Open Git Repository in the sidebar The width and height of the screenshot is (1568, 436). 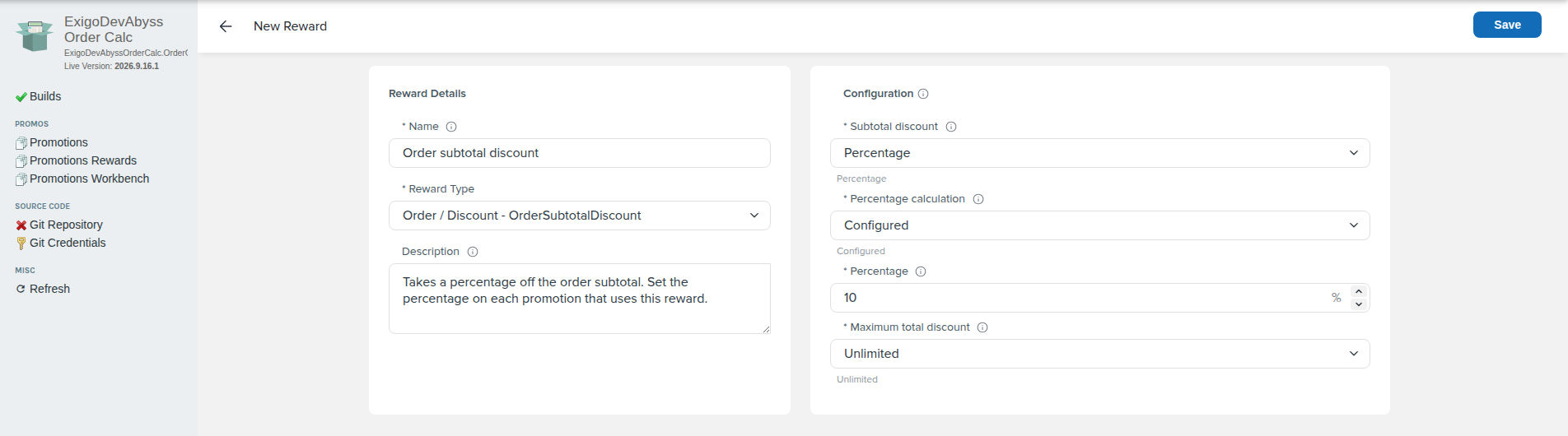(x=66, y=225)
